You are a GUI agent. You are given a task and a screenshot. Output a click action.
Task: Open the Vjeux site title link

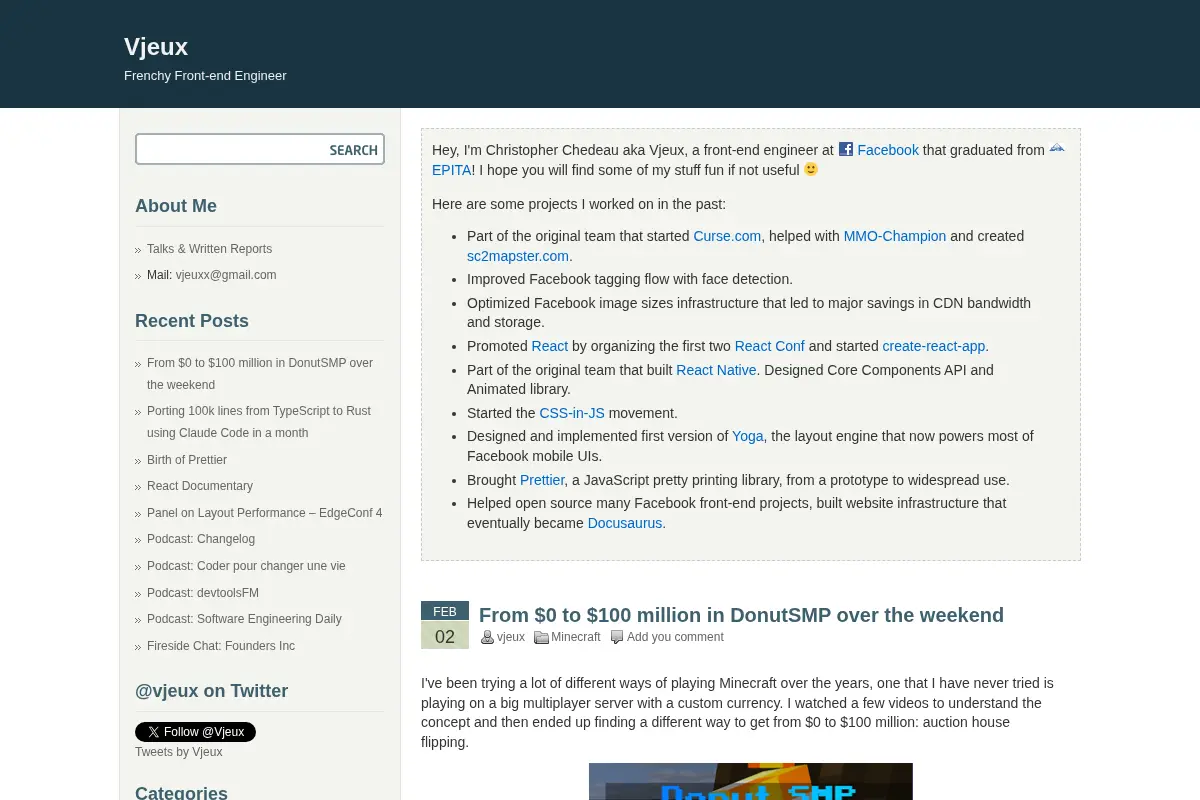pos(156,46)
